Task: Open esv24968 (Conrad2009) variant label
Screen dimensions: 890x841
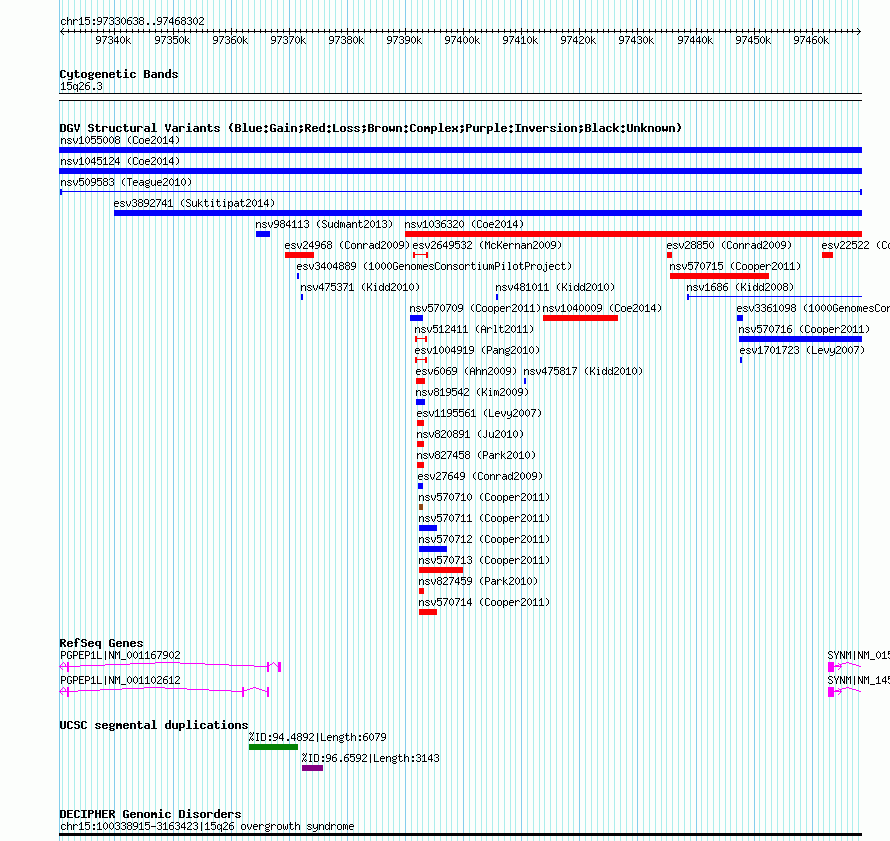Action: 347,245
